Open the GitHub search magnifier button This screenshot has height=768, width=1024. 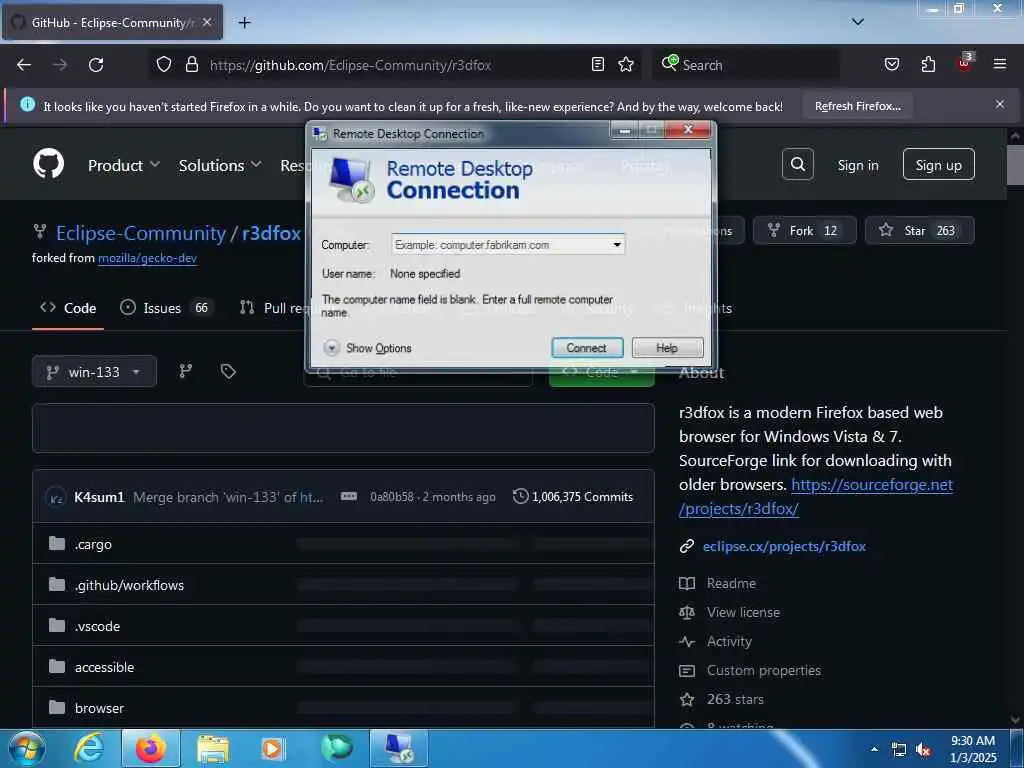[x=797, y=164]
